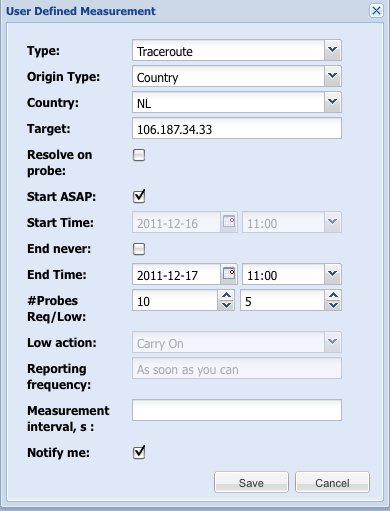
Task: Open the Origin Type dropdown arrow
Action: click(332, 76)
